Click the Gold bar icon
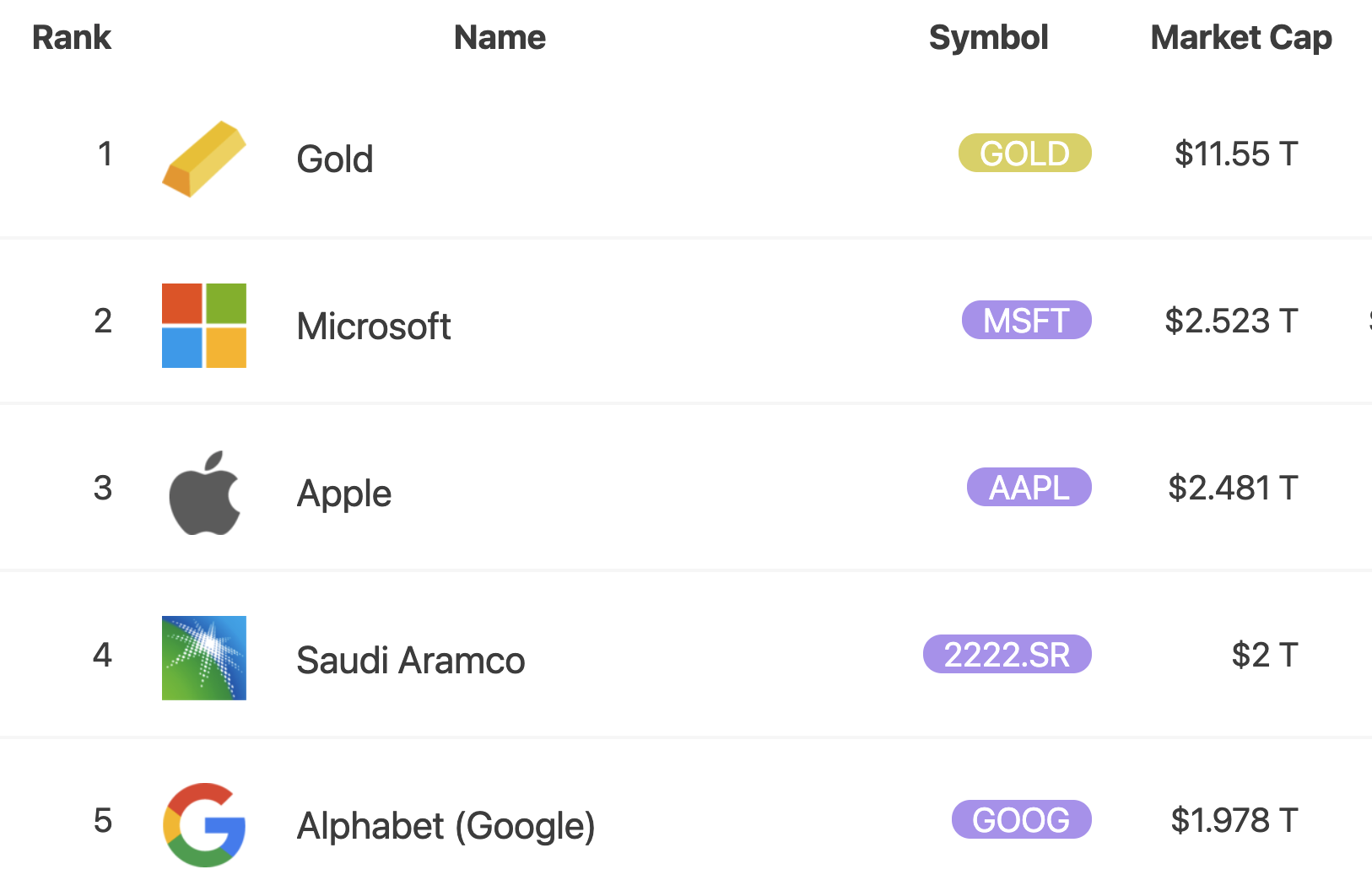This screenshot has height=891, width=1372. (x=204, y=159)
